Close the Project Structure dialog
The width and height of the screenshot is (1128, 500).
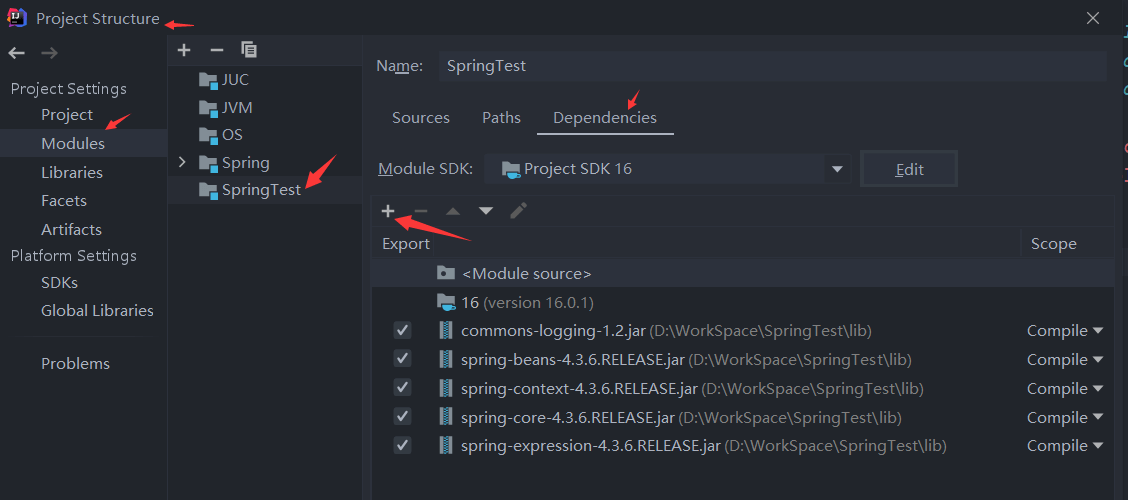click(x=1093, y=18)
